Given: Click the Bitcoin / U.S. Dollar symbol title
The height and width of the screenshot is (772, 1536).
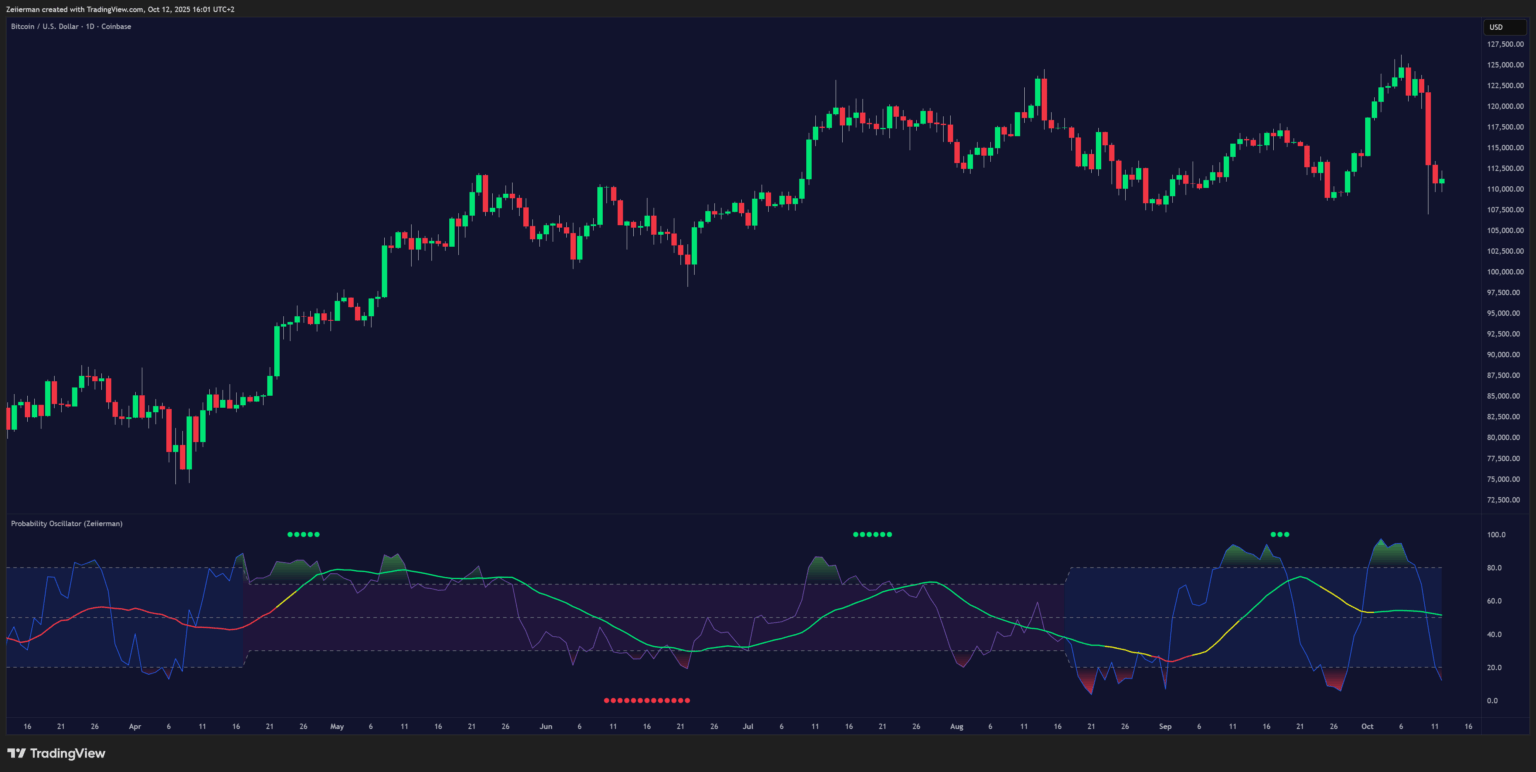Looking at the screenshot, I should [x=70, y=26].
